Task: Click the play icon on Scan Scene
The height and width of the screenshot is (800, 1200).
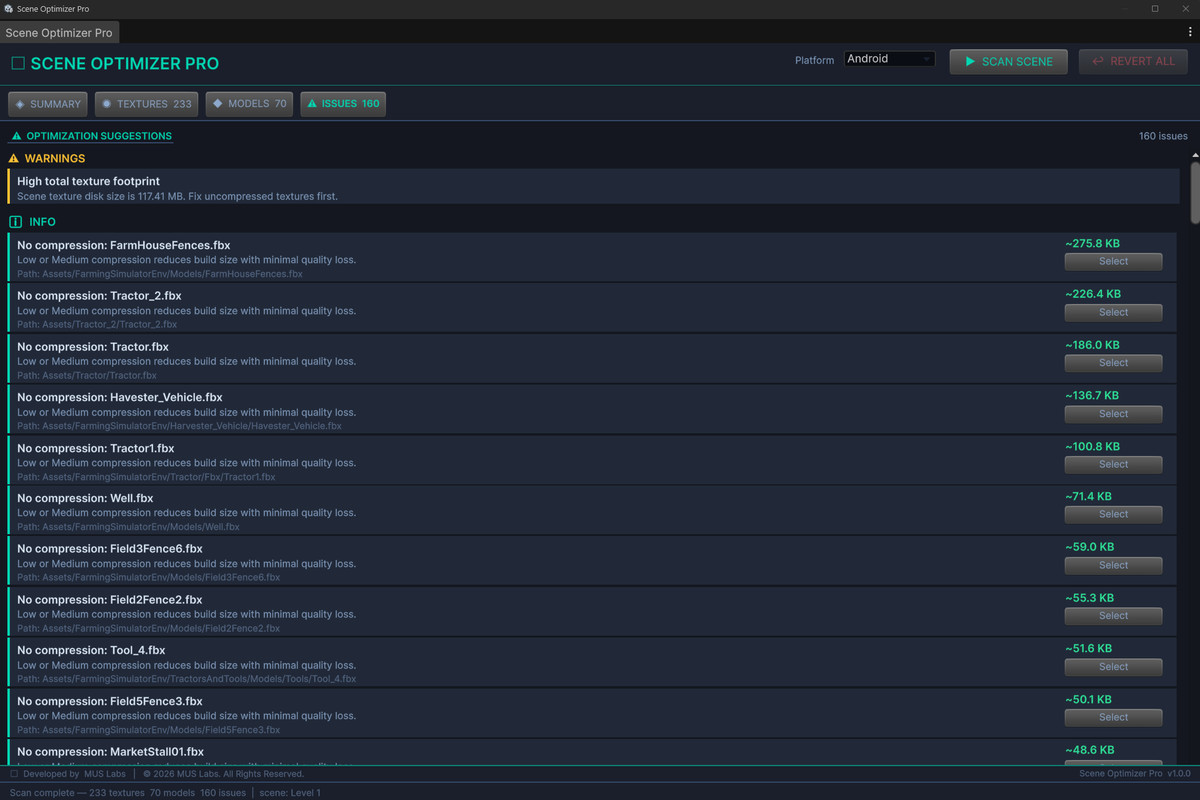Action: point(969,61)
